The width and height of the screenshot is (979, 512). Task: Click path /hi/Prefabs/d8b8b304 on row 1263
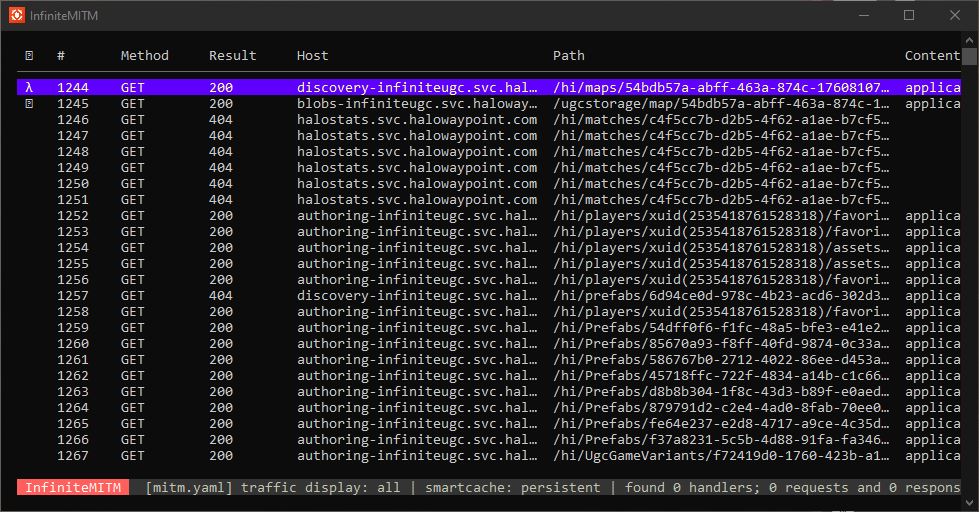(x=721, y=391)
